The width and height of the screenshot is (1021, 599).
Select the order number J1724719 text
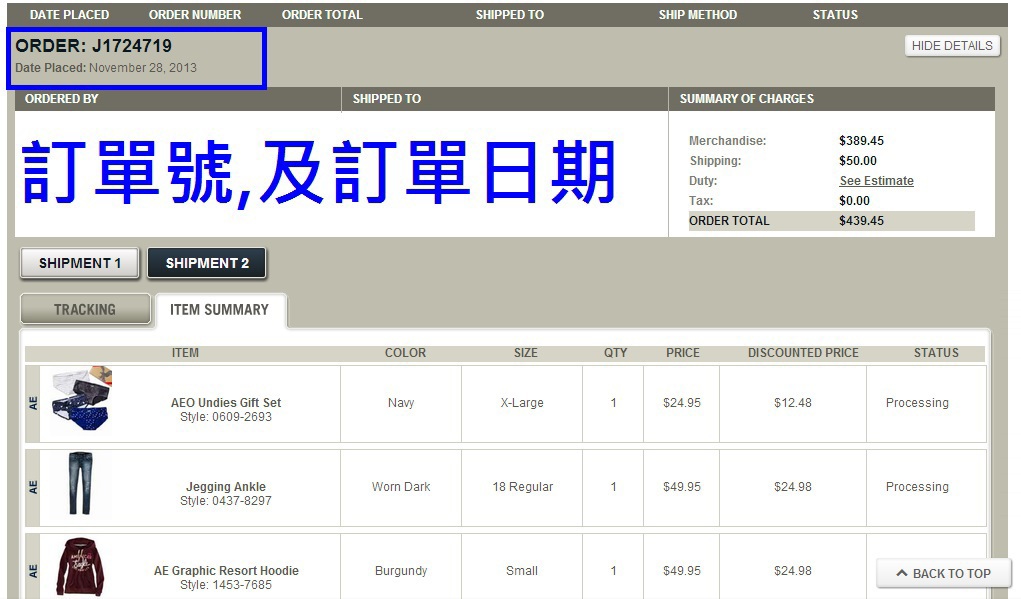point(132,46)
